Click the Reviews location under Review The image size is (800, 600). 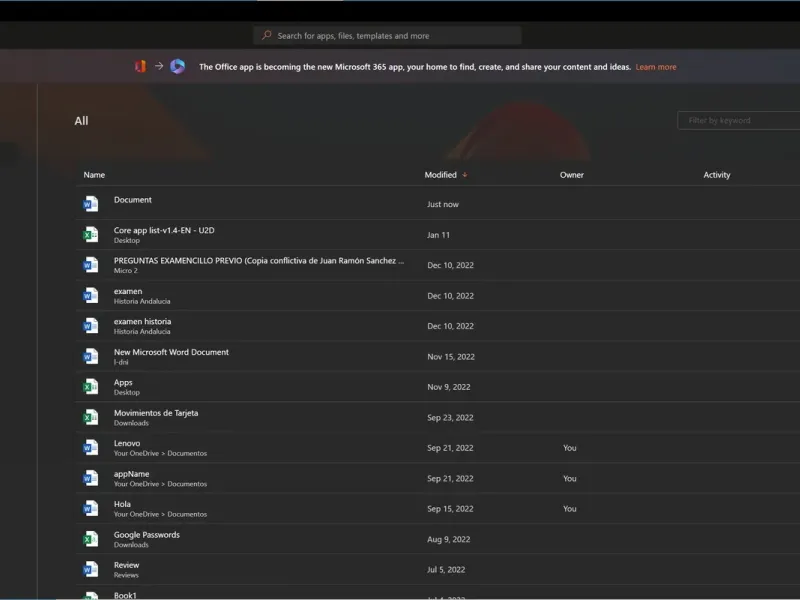[126, 575]
